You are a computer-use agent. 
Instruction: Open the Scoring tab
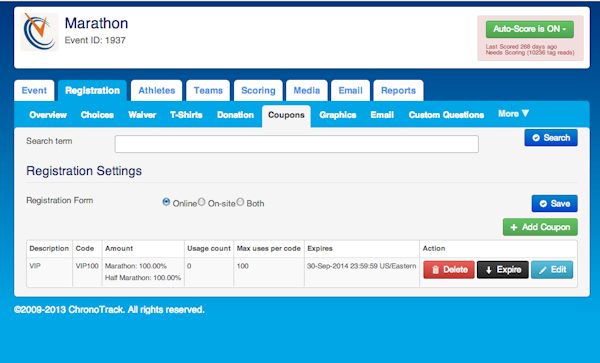pyautogui.click(x=258, y=91)
